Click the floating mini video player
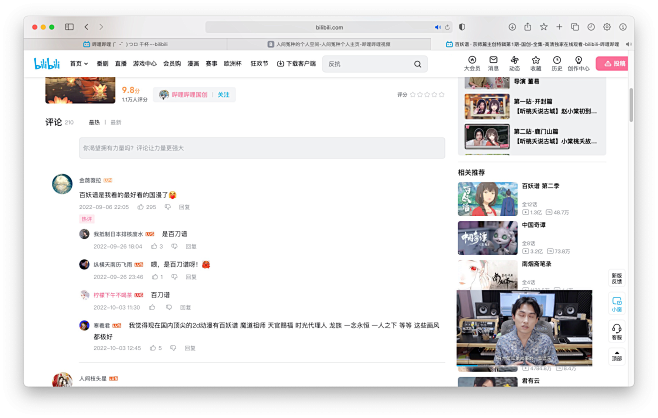Image resolution: width=658 pixels, height=418 pixels. point(525,328)
